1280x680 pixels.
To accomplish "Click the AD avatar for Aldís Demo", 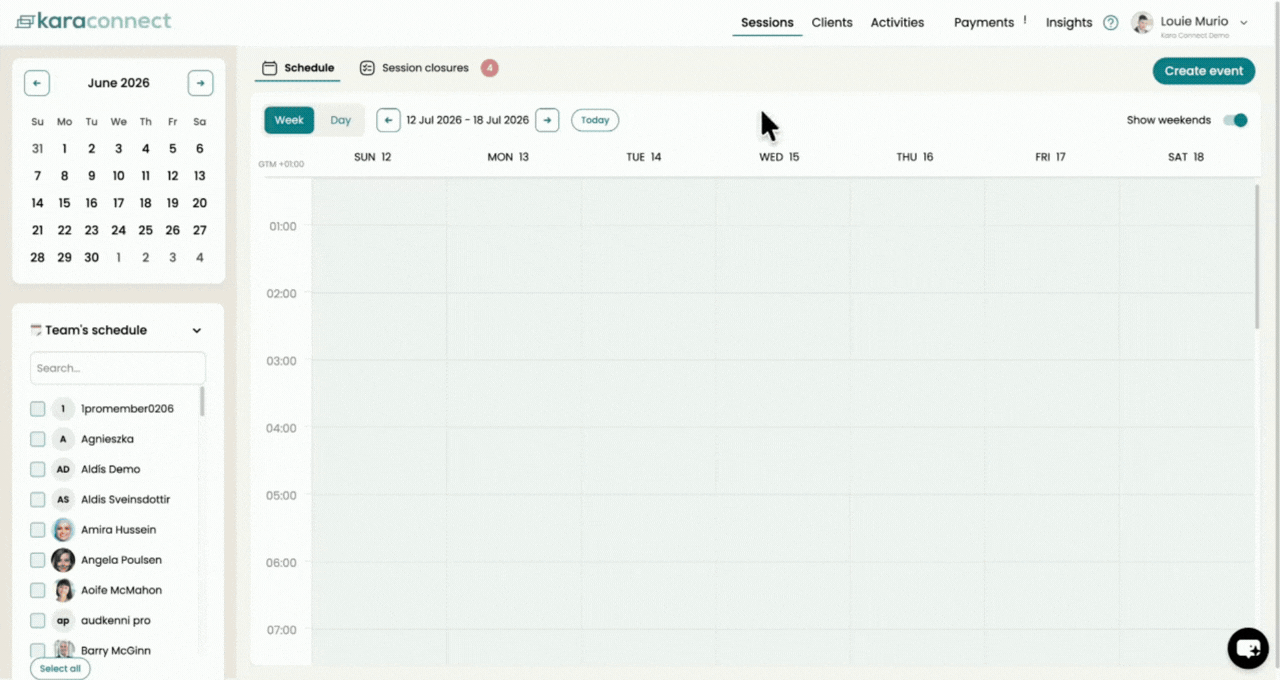I will pyautogui.click(x=63, y=469).
